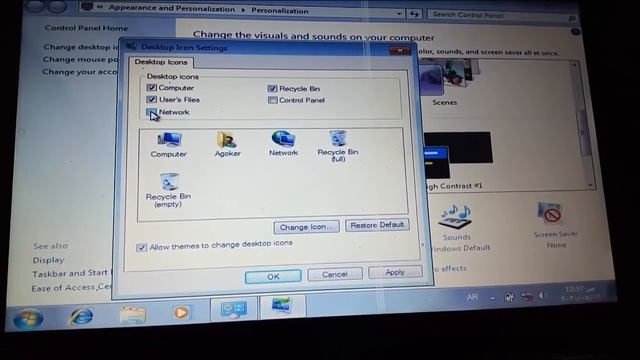Close the Desktop Icon Settings dialog

click(399, 51)
